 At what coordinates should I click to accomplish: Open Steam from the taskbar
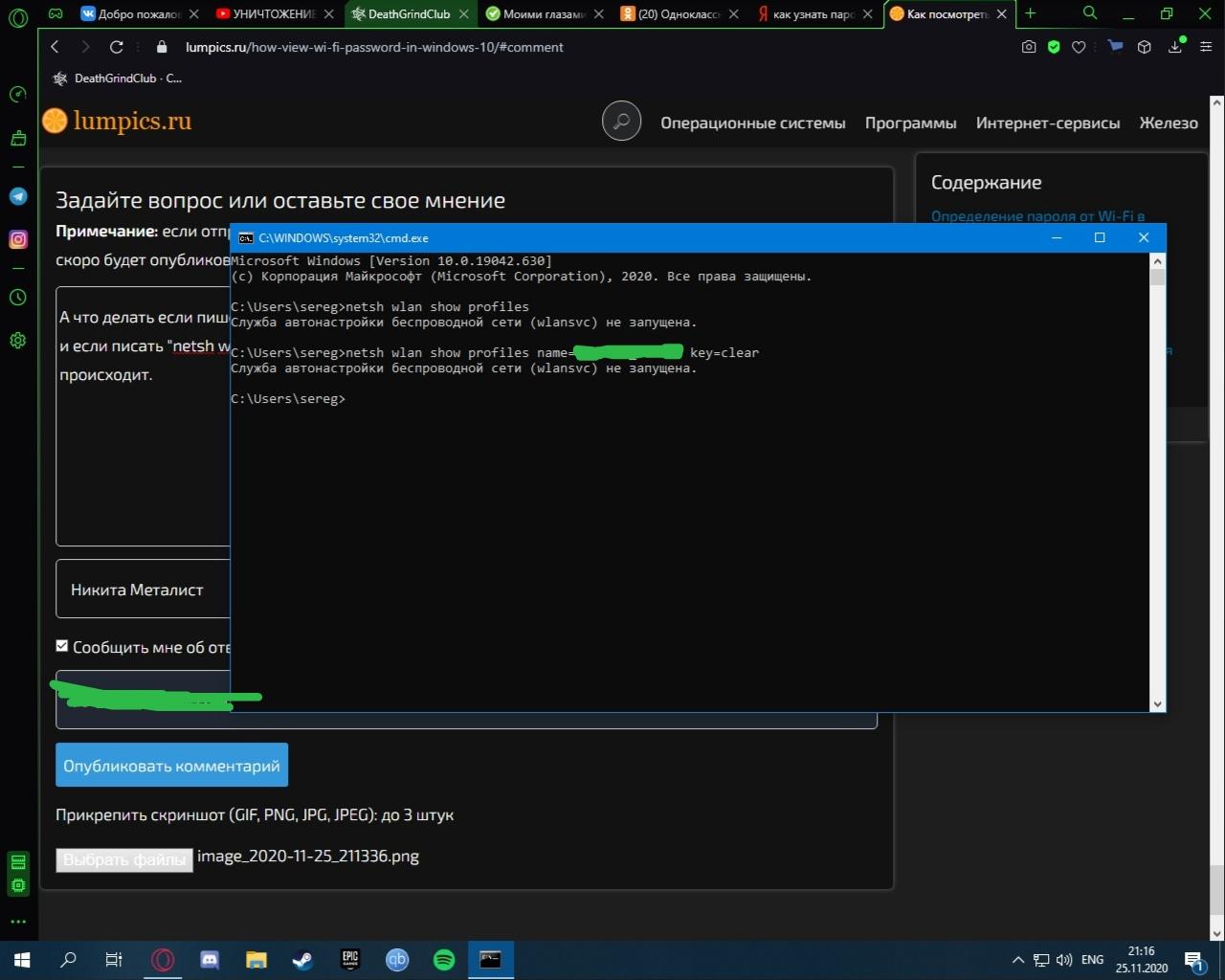click(x=302, y=959)
